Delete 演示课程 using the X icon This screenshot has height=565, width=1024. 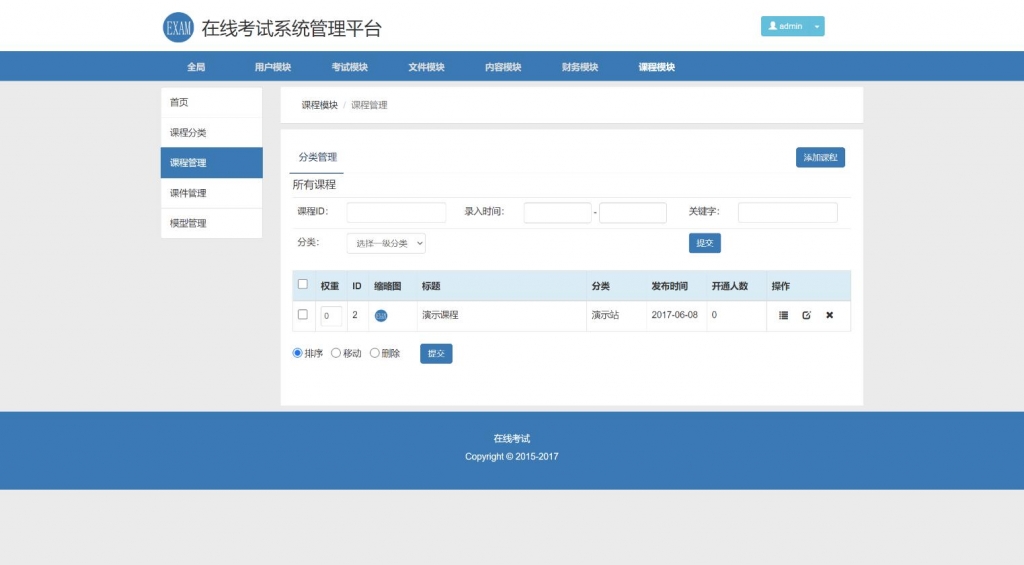coord(829,315)
